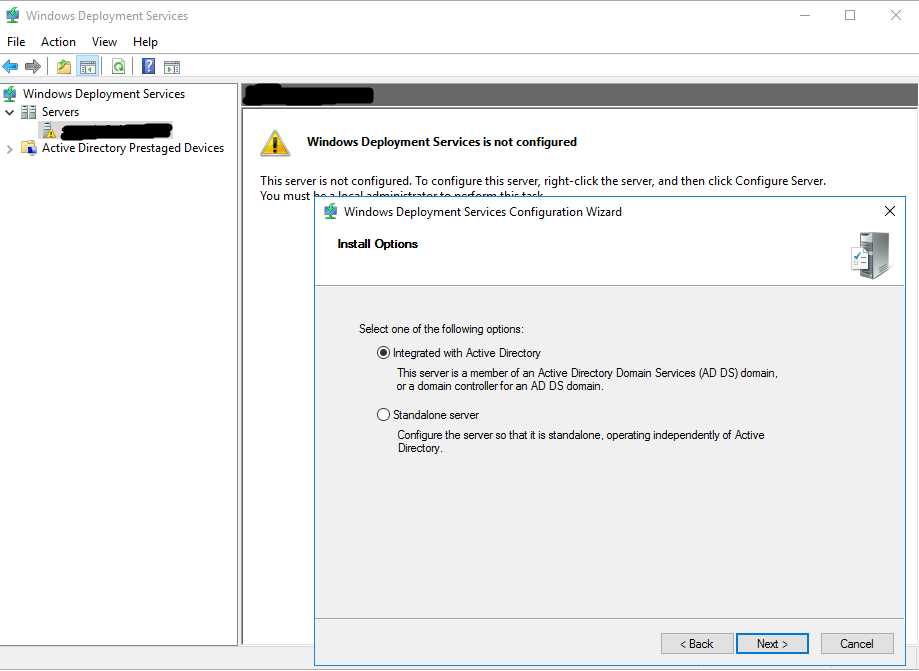The width and height of the screenshot is (919, 671).
Task: Click the Windows Deployment Services root tree icon
Action: click(x=10, y=94)
